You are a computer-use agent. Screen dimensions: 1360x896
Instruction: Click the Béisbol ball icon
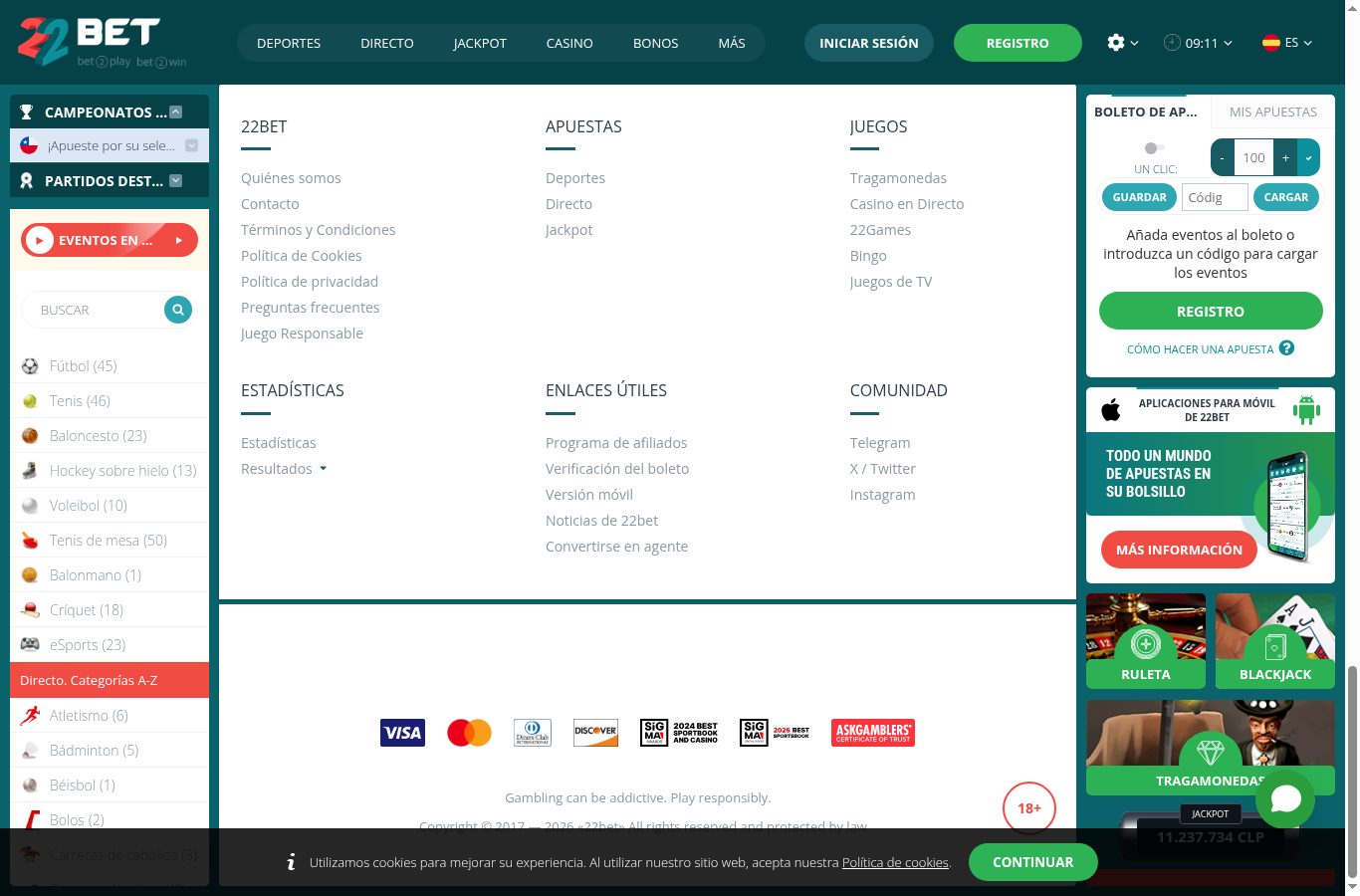coord(30,785)
